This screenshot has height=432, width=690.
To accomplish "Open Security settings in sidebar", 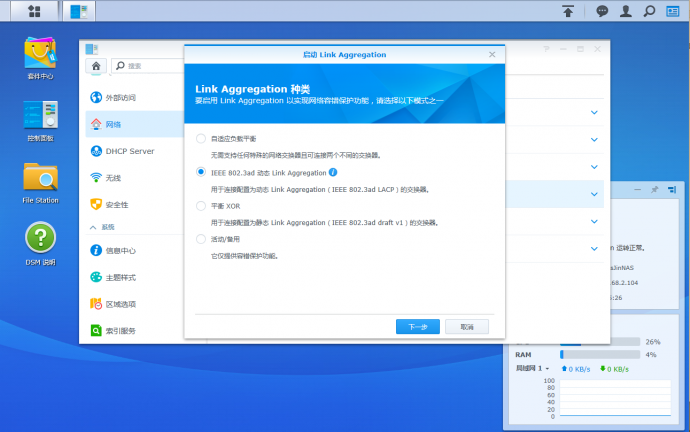I will (x=134, y=205).
